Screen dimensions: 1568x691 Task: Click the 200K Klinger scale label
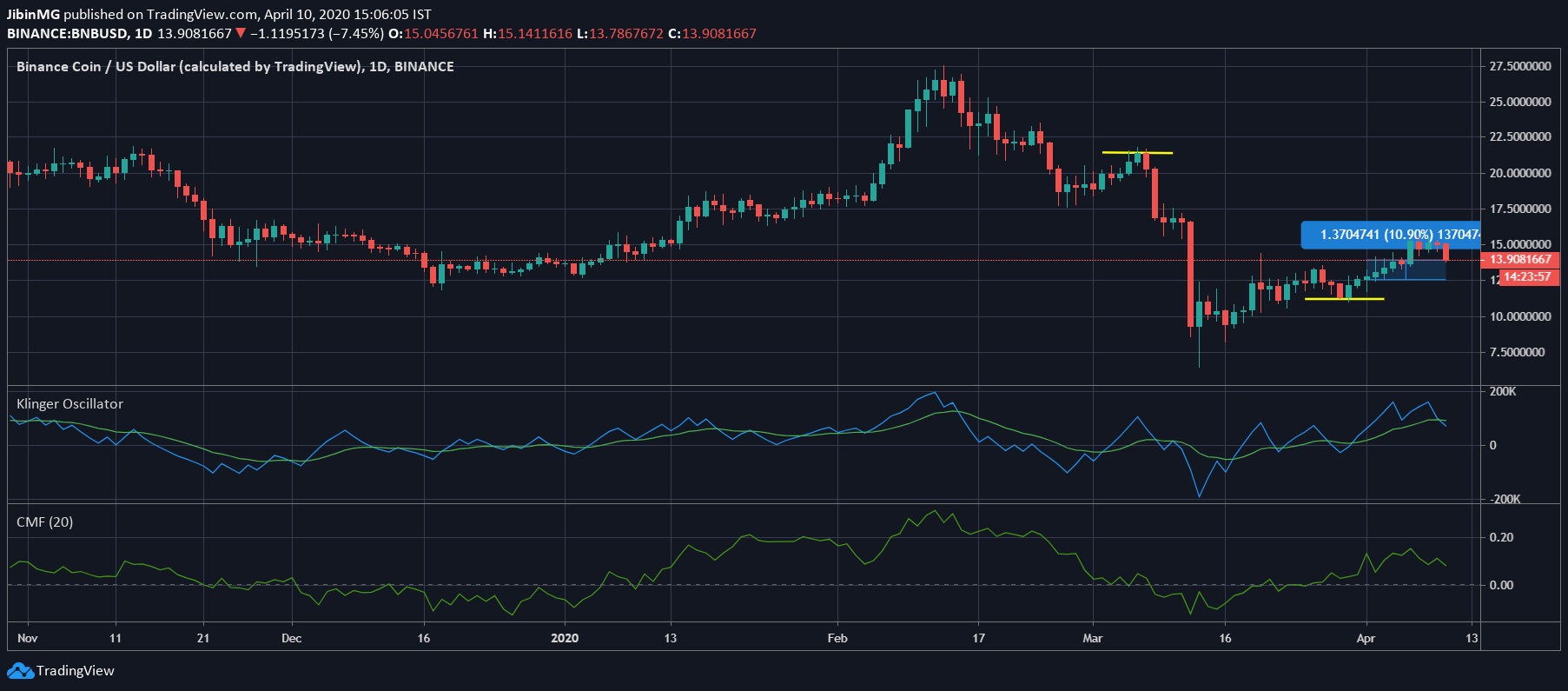[x=1503, y=392]
